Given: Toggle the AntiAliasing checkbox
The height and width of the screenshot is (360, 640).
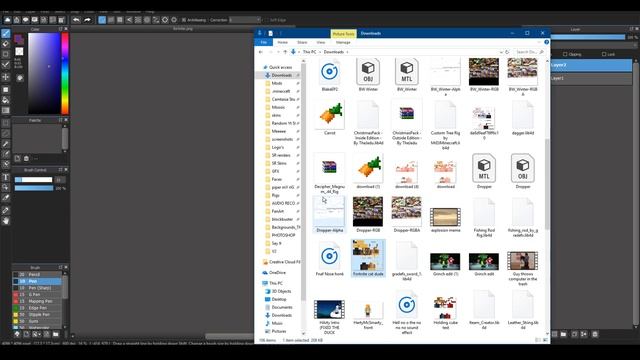Looking at the screenshot, I should (x=184, y=20).
